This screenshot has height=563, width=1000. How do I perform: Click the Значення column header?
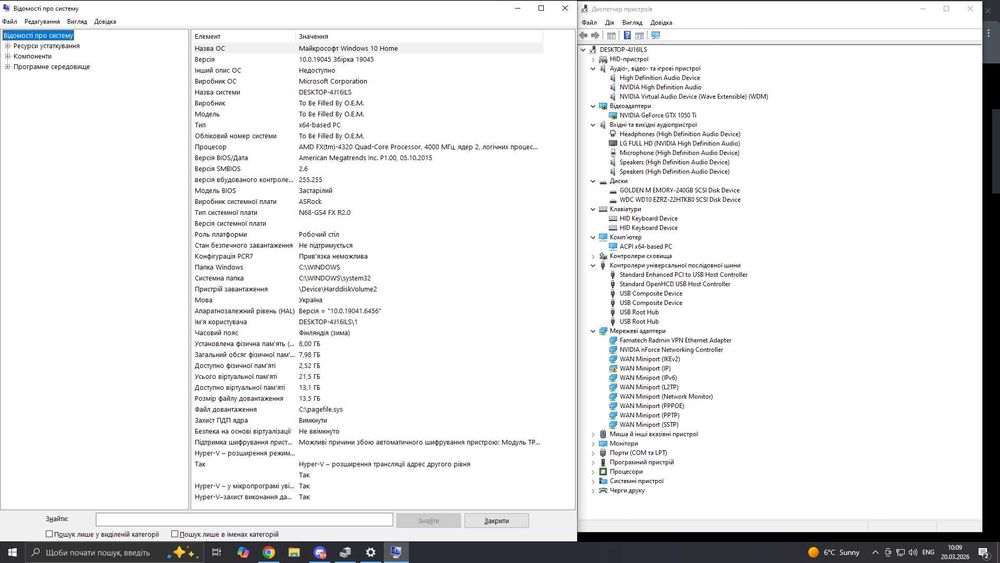point(420,37)
